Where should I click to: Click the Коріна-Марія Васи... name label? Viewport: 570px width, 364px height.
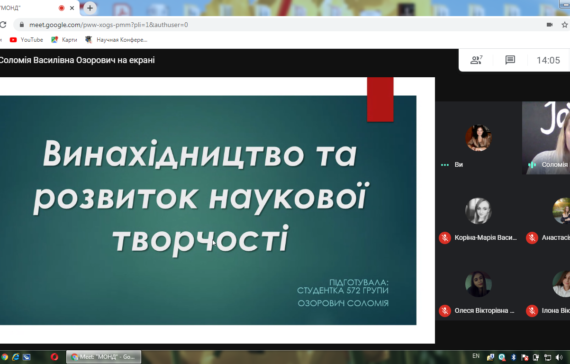[x=485, y=238]
